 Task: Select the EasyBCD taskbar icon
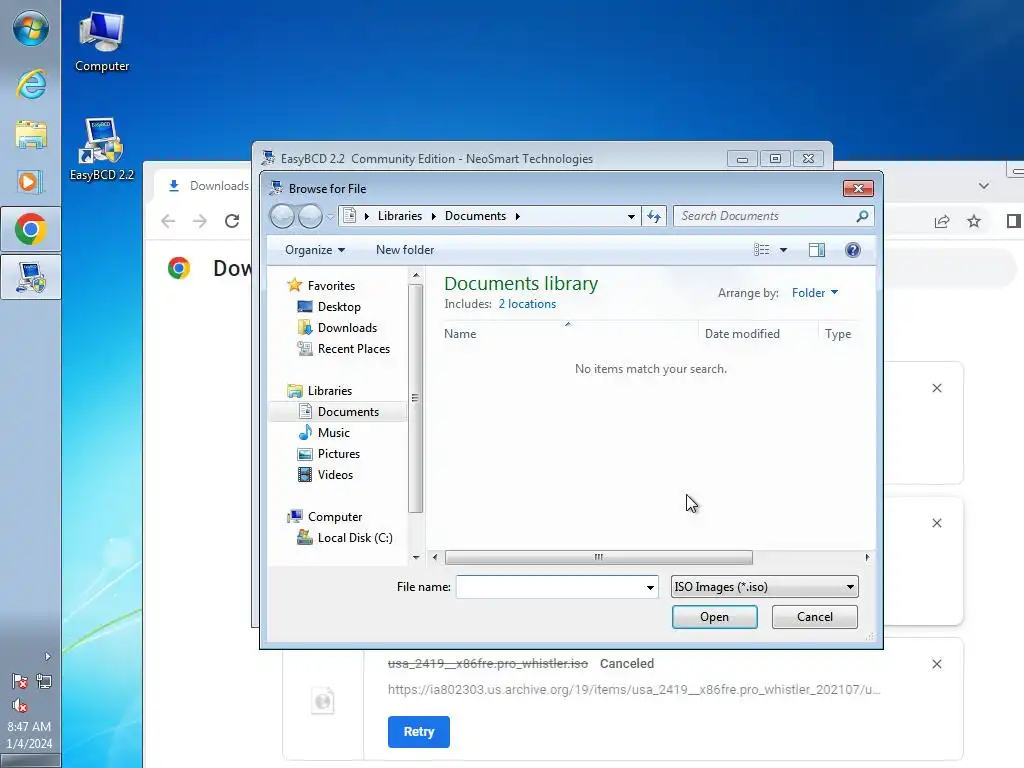point(31,277)
